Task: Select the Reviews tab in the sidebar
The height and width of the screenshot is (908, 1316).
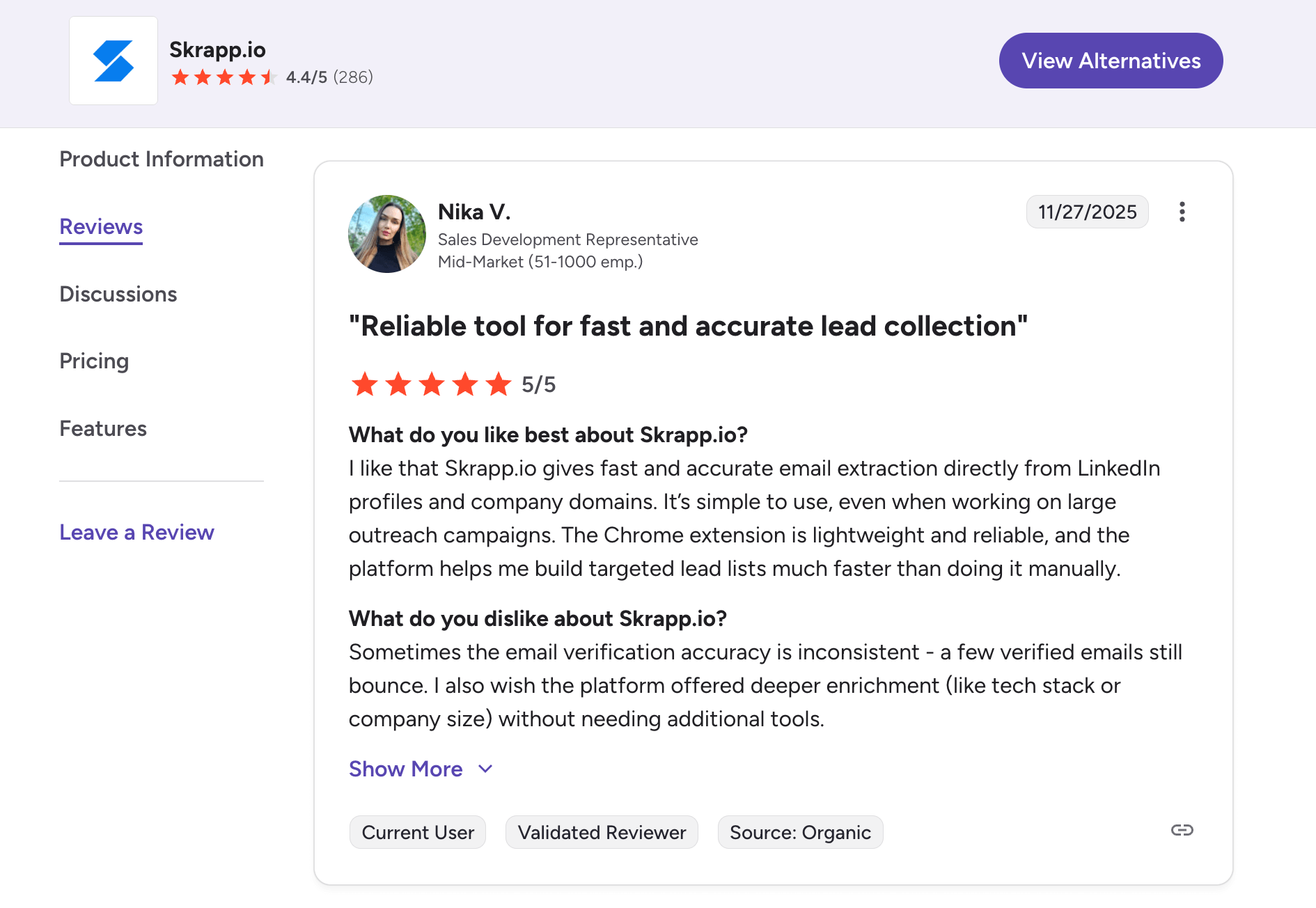Action: [100, 226]
